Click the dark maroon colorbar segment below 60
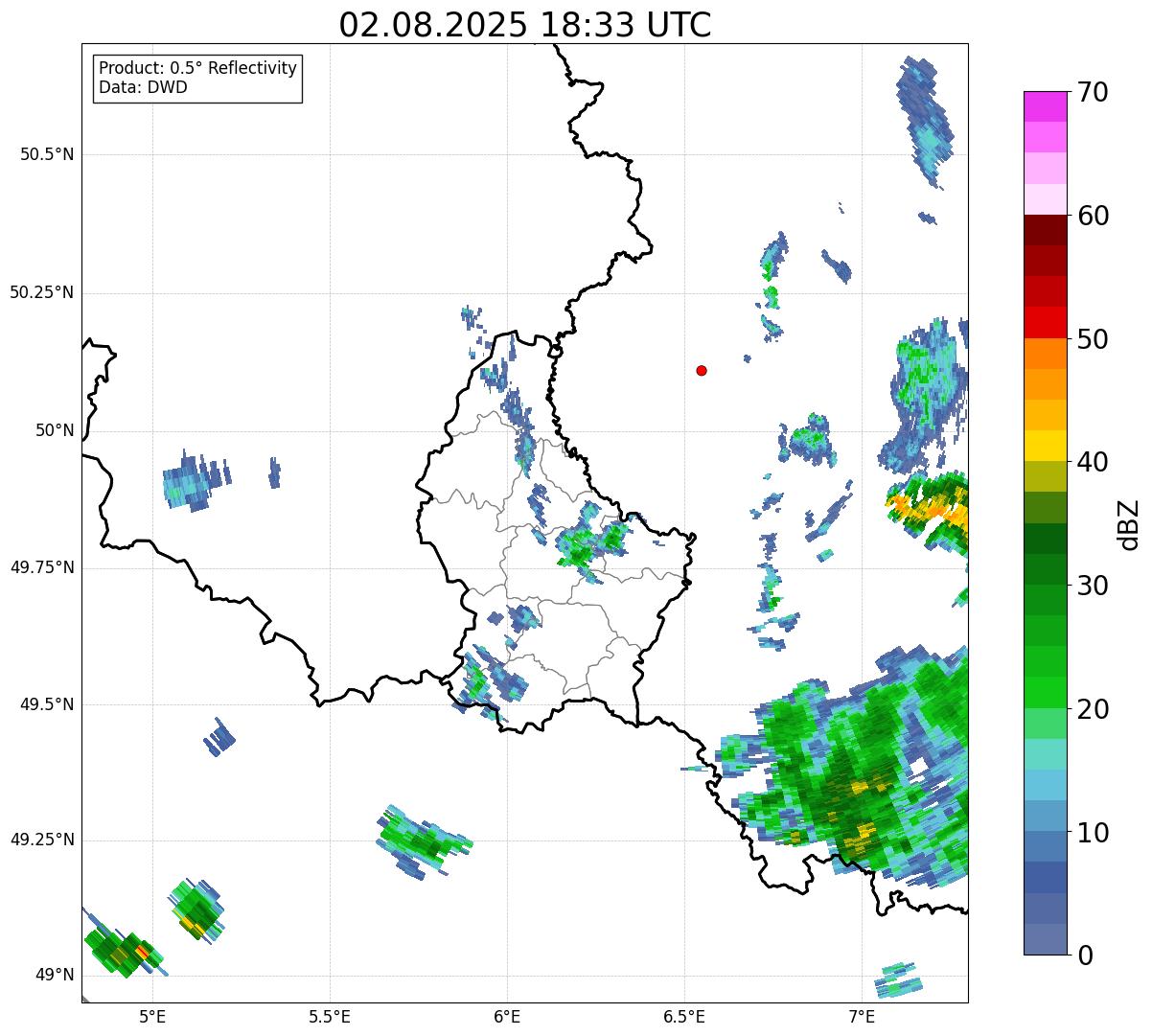The width and height of the screenshot is (1152, 1036). click(1046, 230)
